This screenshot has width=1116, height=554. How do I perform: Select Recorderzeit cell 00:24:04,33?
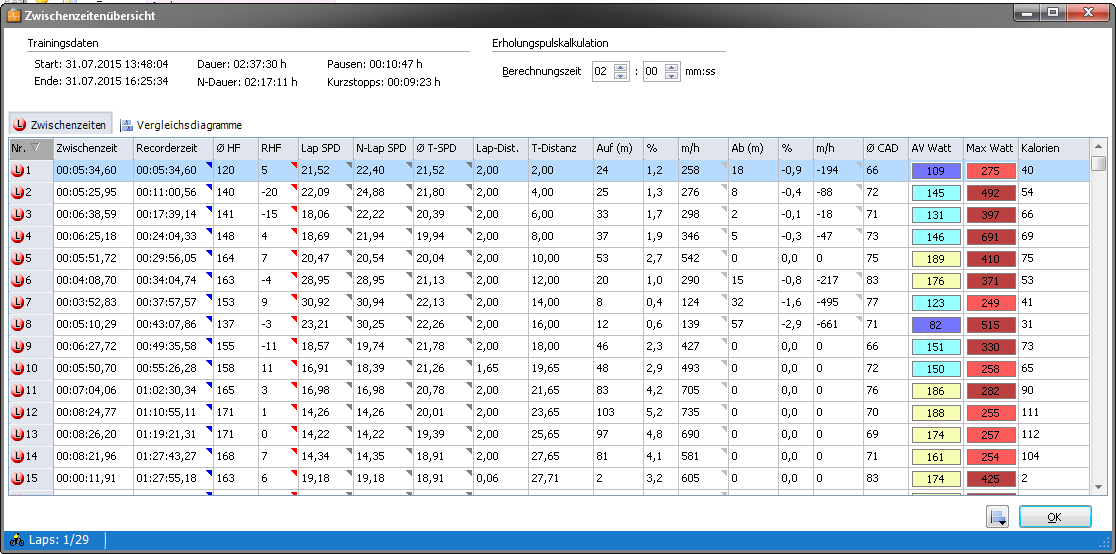(x=173, y=237)
